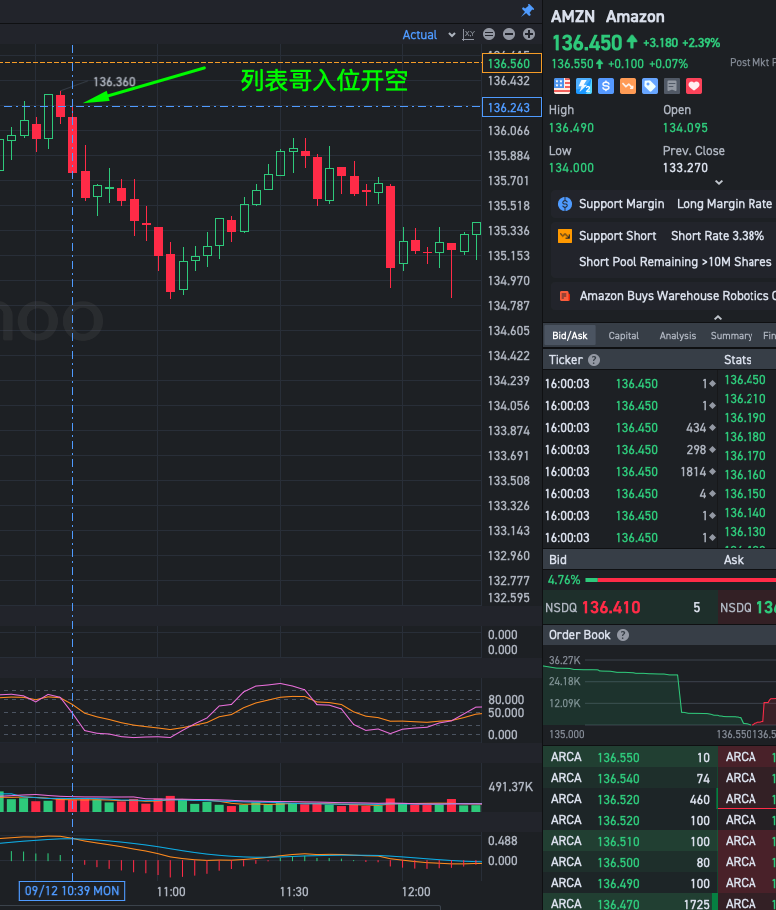The width and height of the screenshot is (776, 910).
Task: Click the blue dollar margin icon
Action: point(606,86)
